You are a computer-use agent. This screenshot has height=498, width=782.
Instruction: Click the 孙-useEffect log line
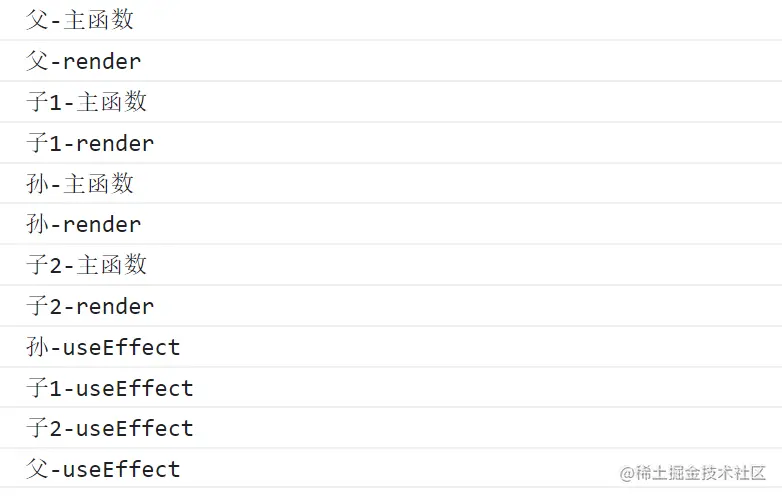pos(103,347)
